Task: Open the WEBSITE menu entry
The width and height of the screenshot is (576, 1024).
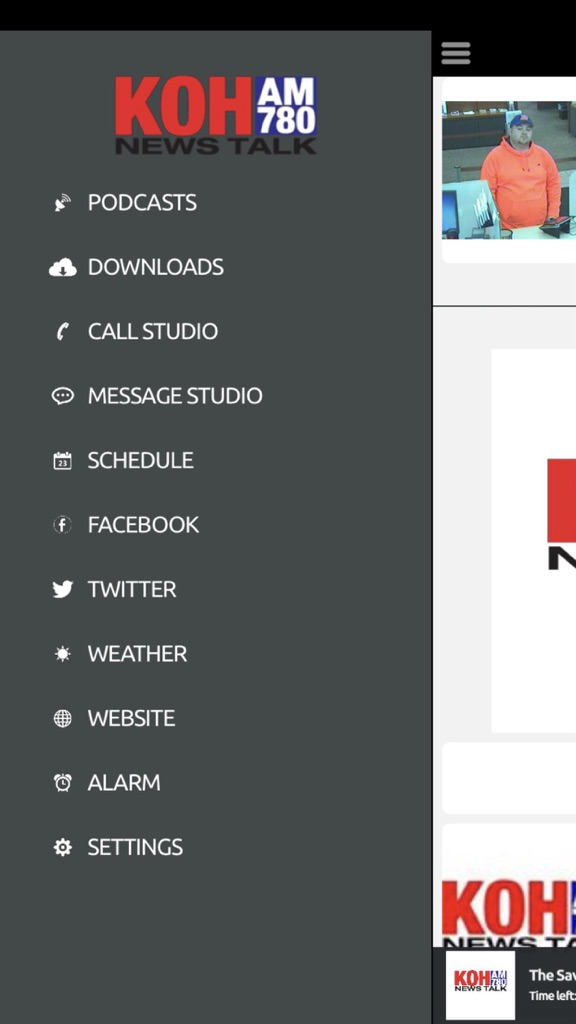Action: tap(131, 718)
